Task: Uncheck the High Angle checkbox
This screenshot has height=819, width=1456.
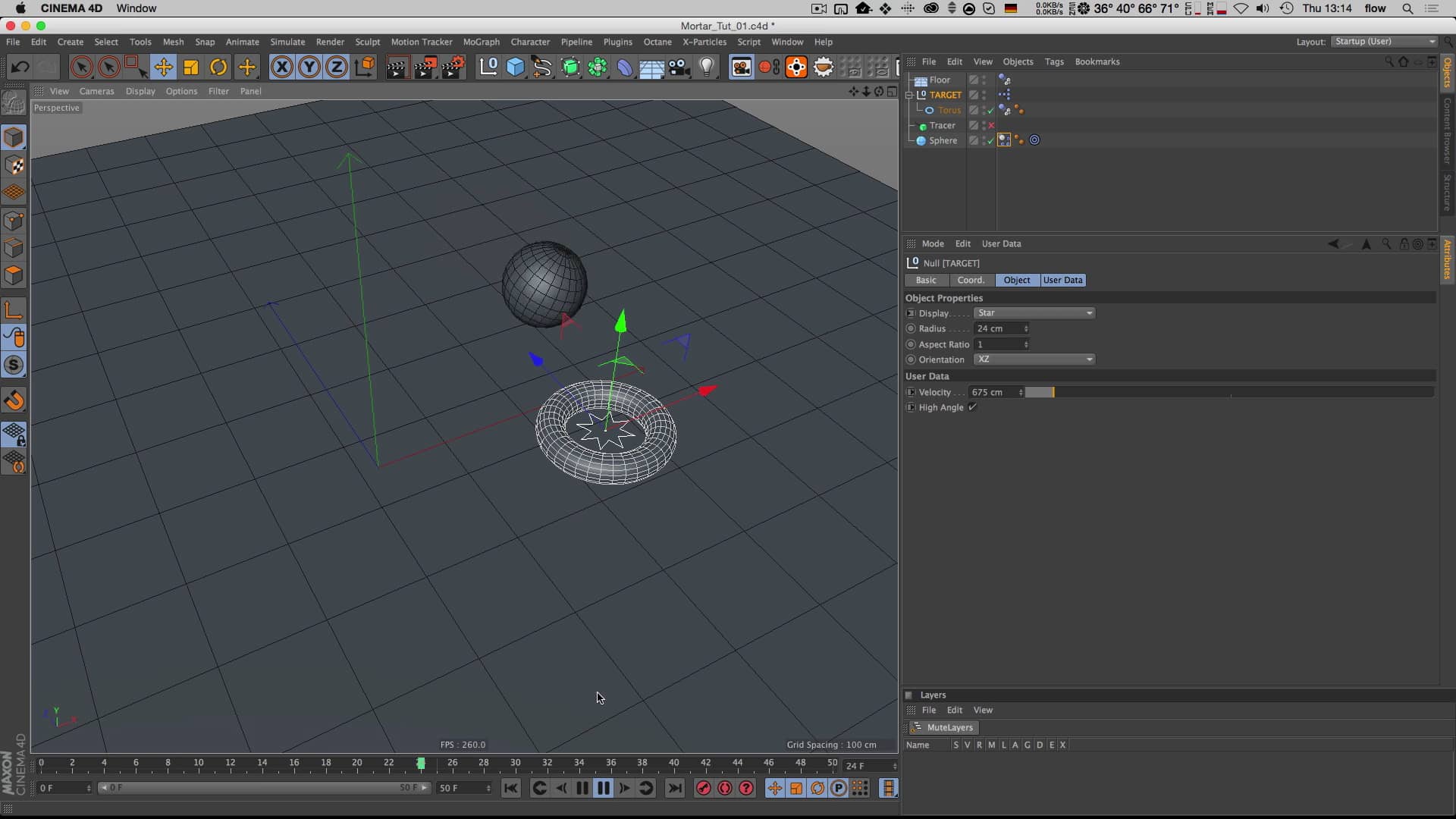Action: pos(972,407)
